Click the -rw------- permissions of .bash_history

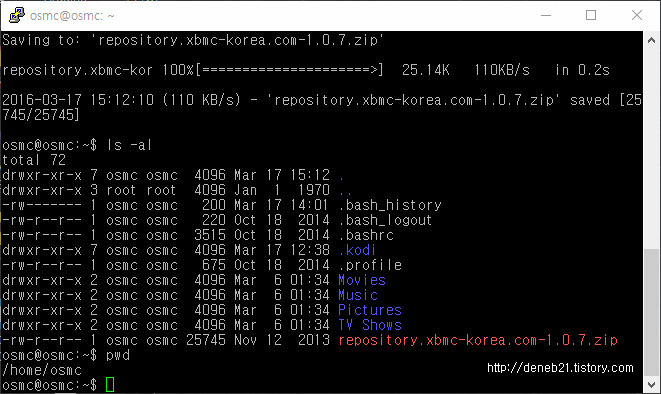(42, 205)
